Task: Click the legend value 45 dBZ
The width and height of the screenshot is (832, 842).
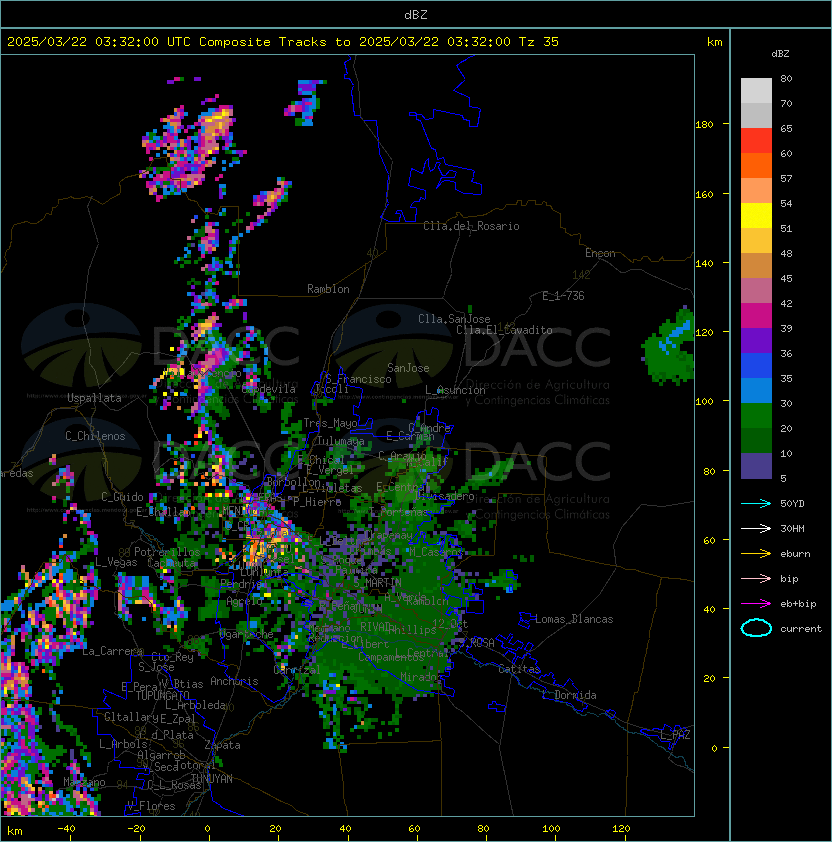Action: point(786,278)
